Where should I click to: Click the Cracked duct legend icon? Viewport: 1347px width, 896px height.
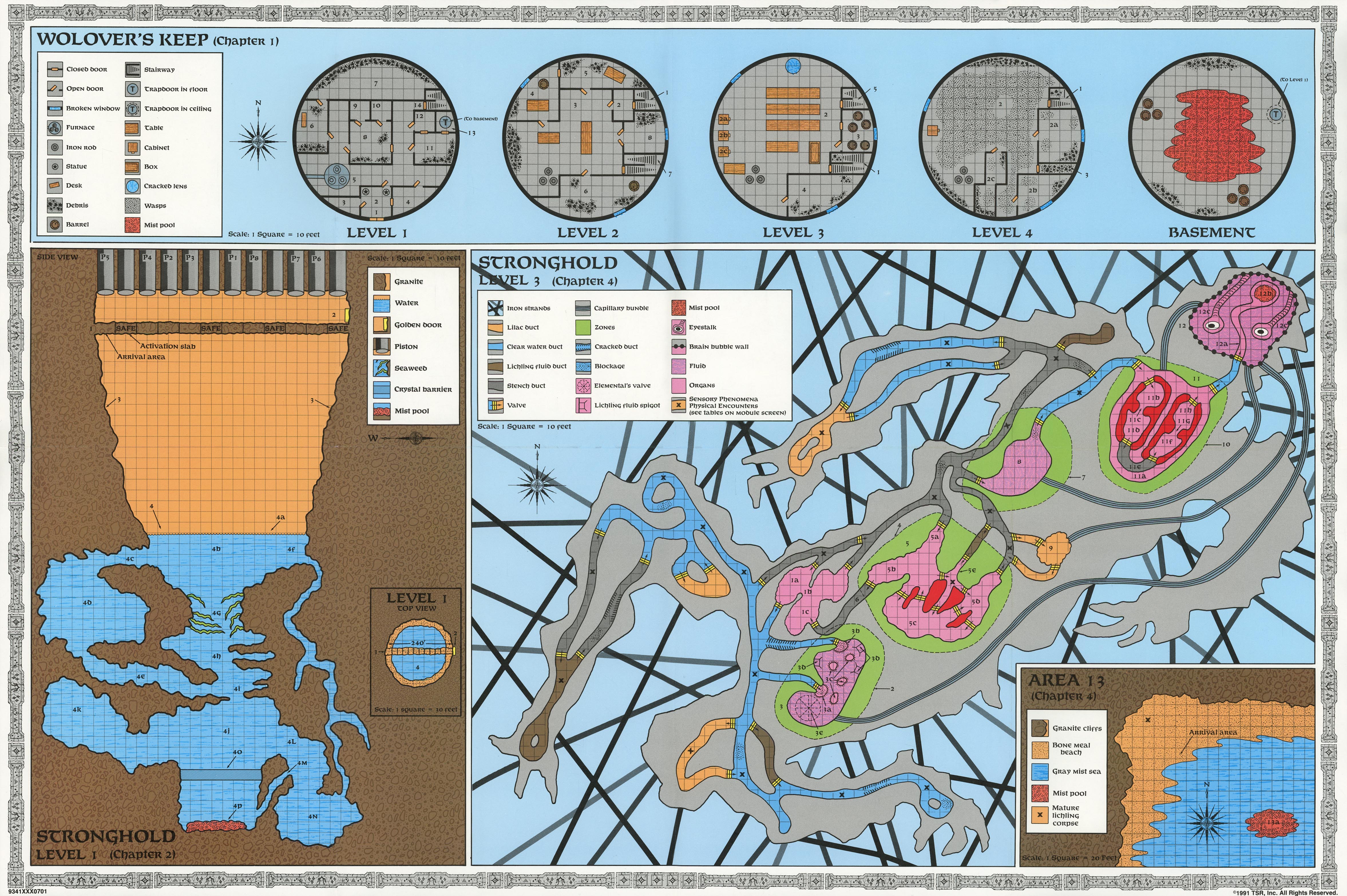(x=583, y=347)
